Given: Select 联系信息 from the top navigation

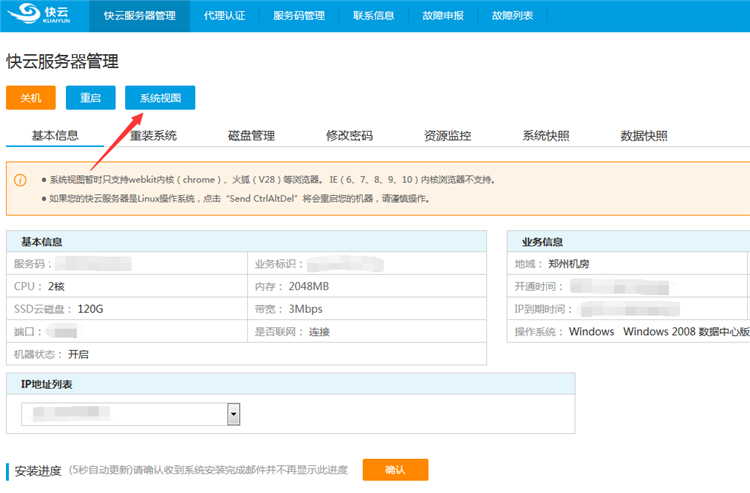Looking at the screenshot, I should pos(374,16).
